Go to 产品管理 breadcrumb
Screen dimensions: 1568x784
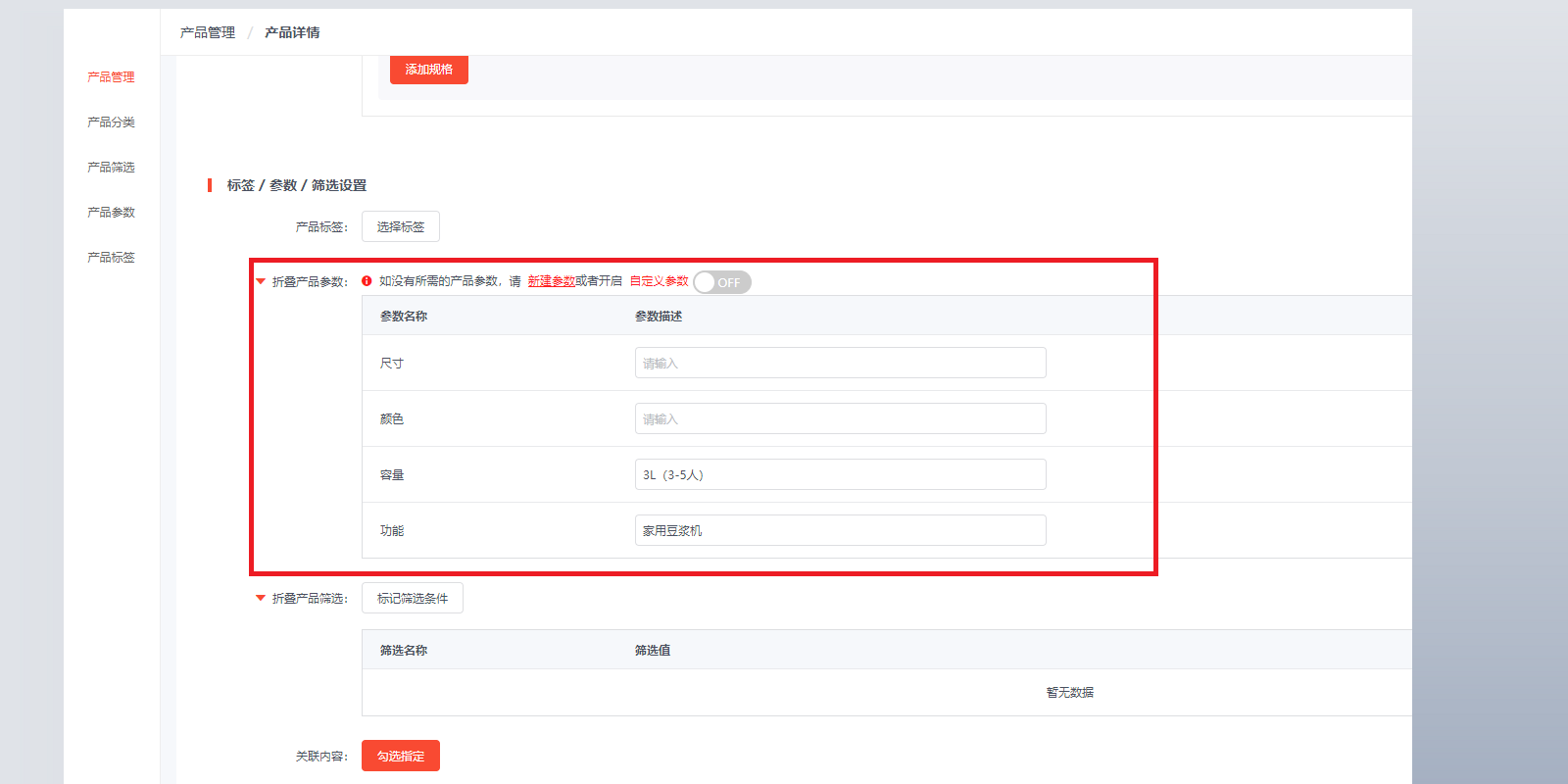(x=208, y=32)
